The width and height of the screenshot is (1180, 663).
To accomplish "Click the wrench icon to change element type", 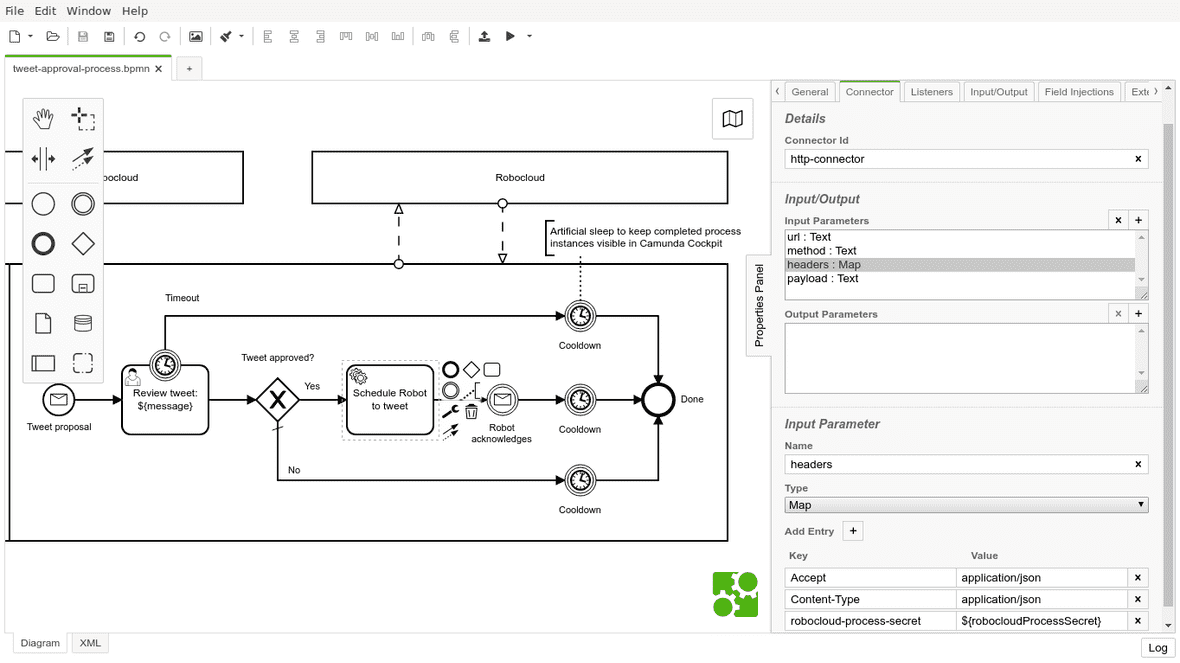I will point(450,411).
